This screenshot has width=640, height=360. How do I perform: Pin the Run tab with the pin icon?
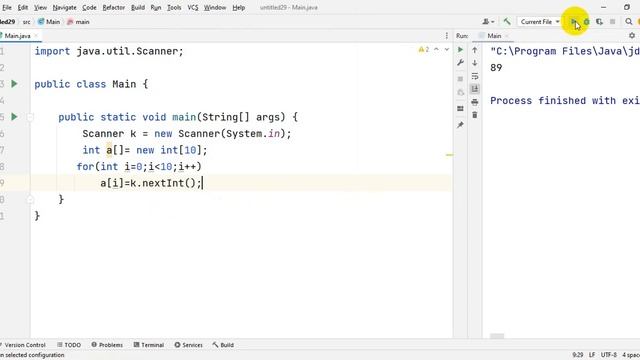click(460, 125)
